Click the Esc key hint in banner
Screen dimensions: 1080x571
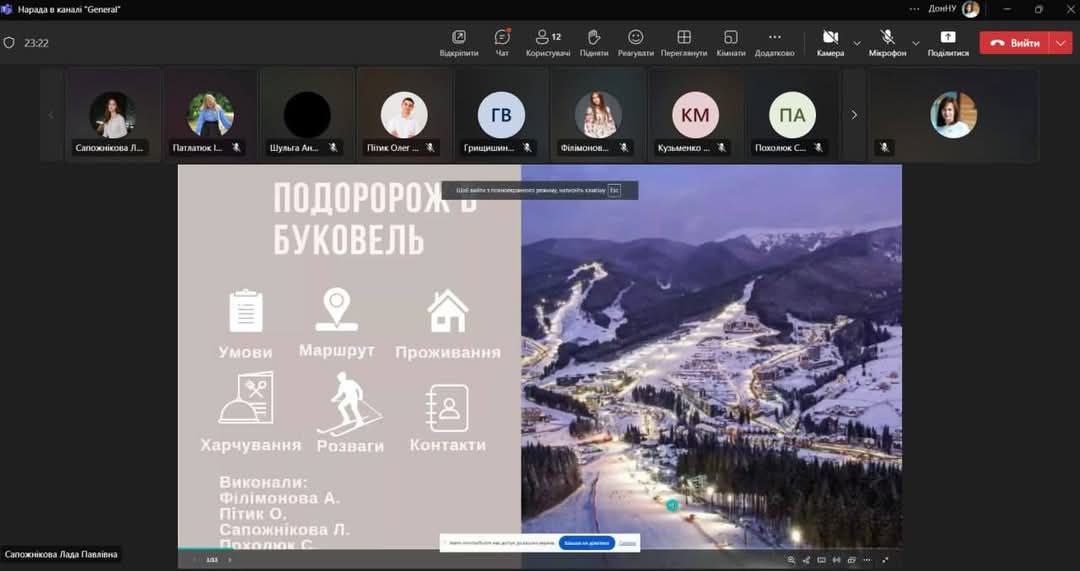614,190
